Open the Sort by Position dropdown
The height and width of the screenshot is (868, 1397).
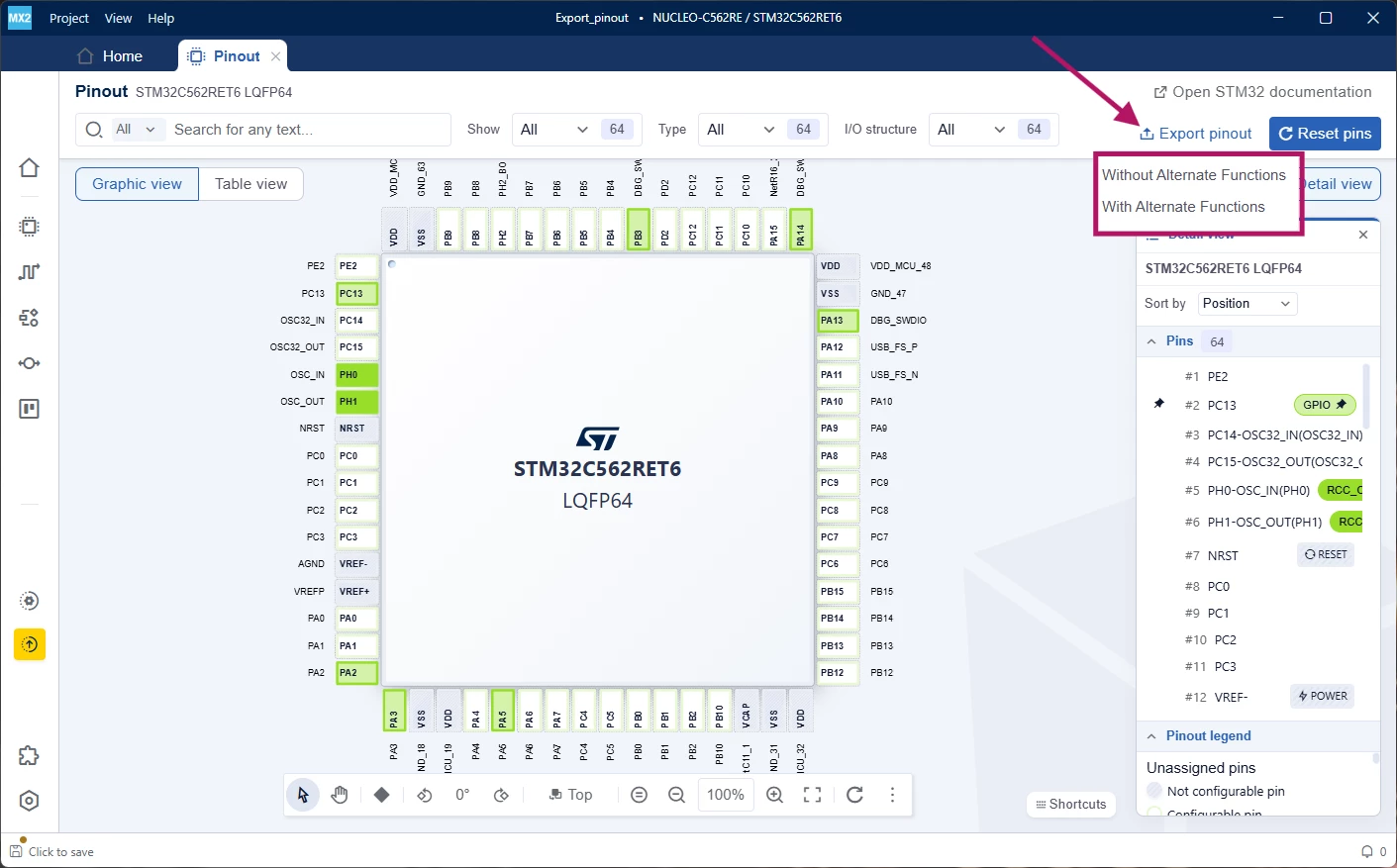click(1247, 304)
